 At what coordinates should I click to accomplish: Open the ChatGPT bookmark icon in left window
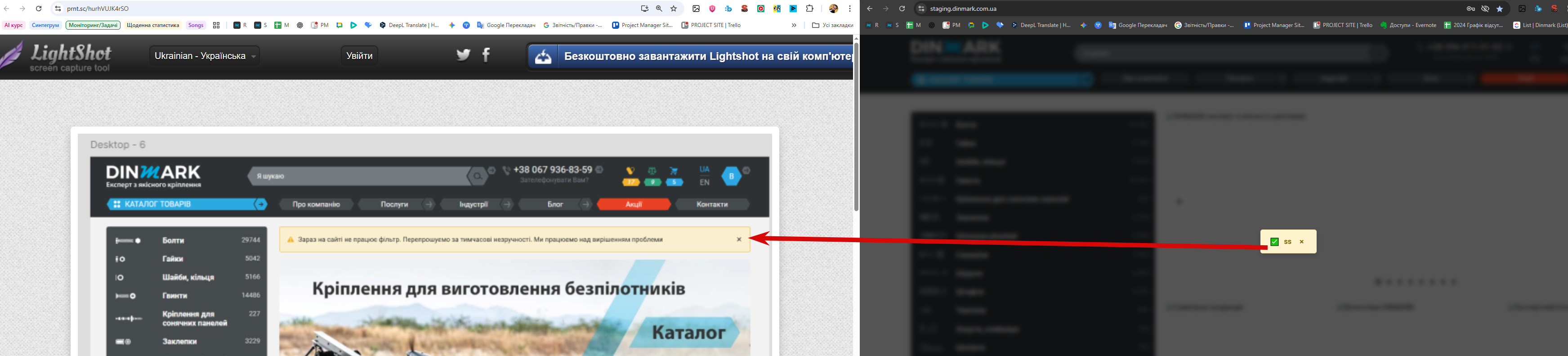tap(300, 25)
